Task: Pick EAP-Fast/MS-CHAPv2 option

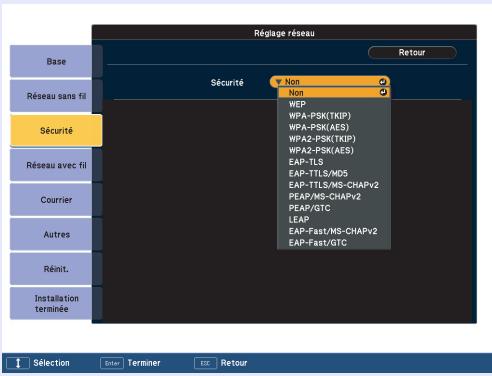Action: pyautogui.click(x=334, y=231)
